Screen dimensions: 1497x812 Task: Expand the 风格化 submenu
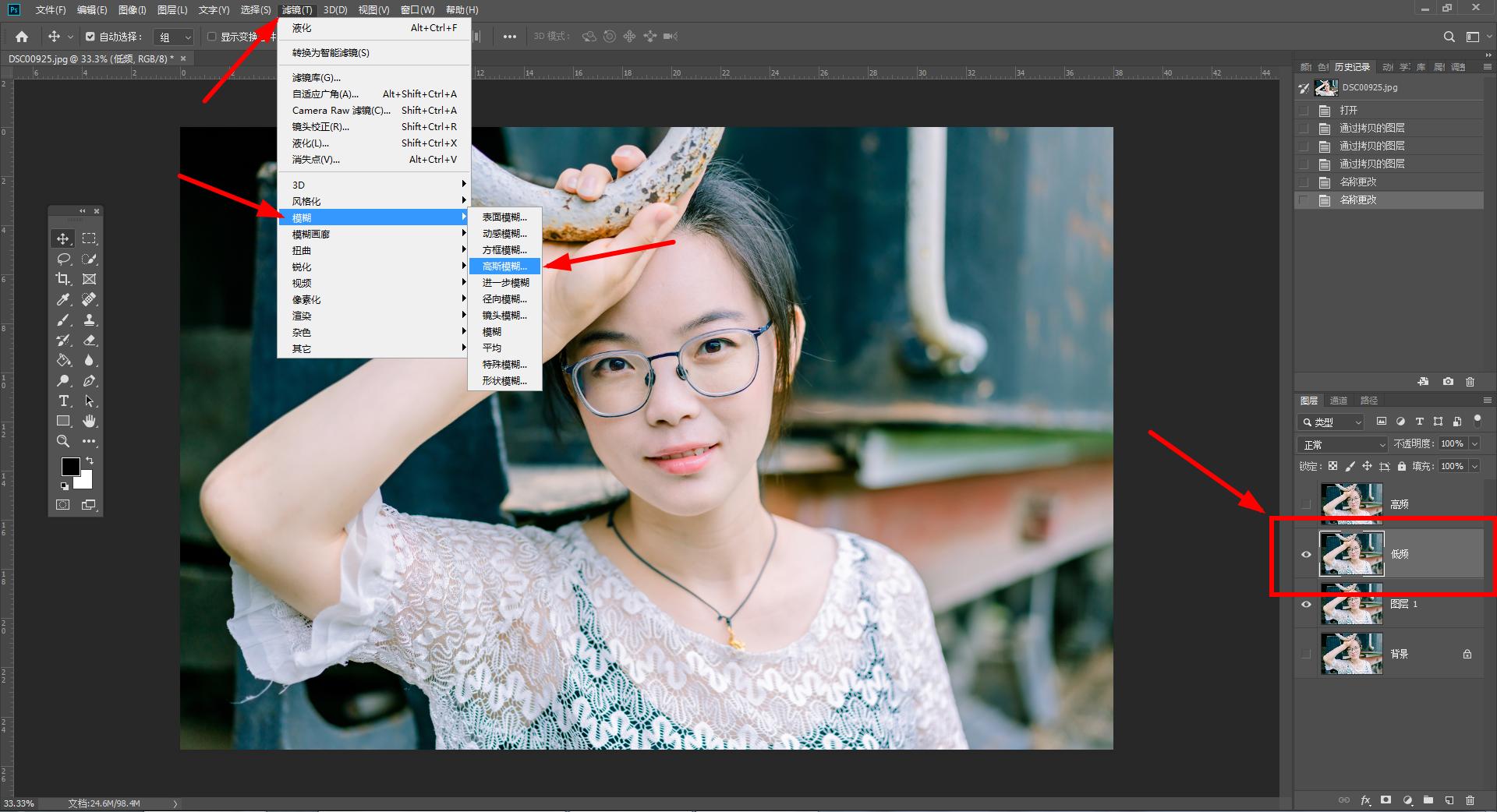(374, 201)
